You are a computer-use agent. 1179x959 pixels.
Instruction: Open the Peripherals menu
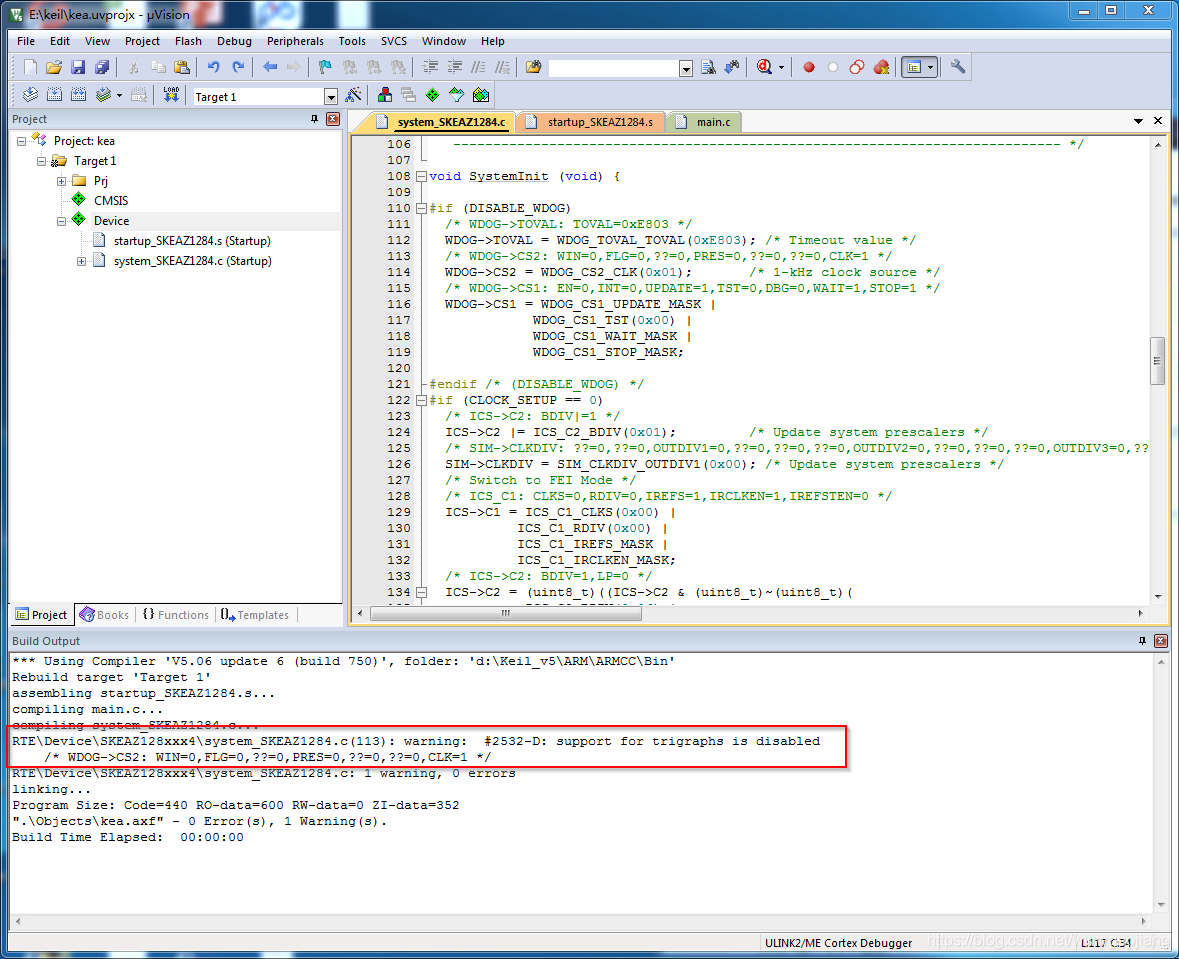(x=295, y=41)
